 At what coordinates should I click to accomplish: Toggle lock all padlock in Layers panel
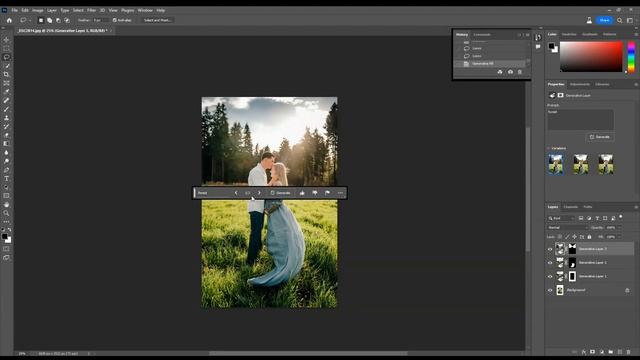coord(589,237)
